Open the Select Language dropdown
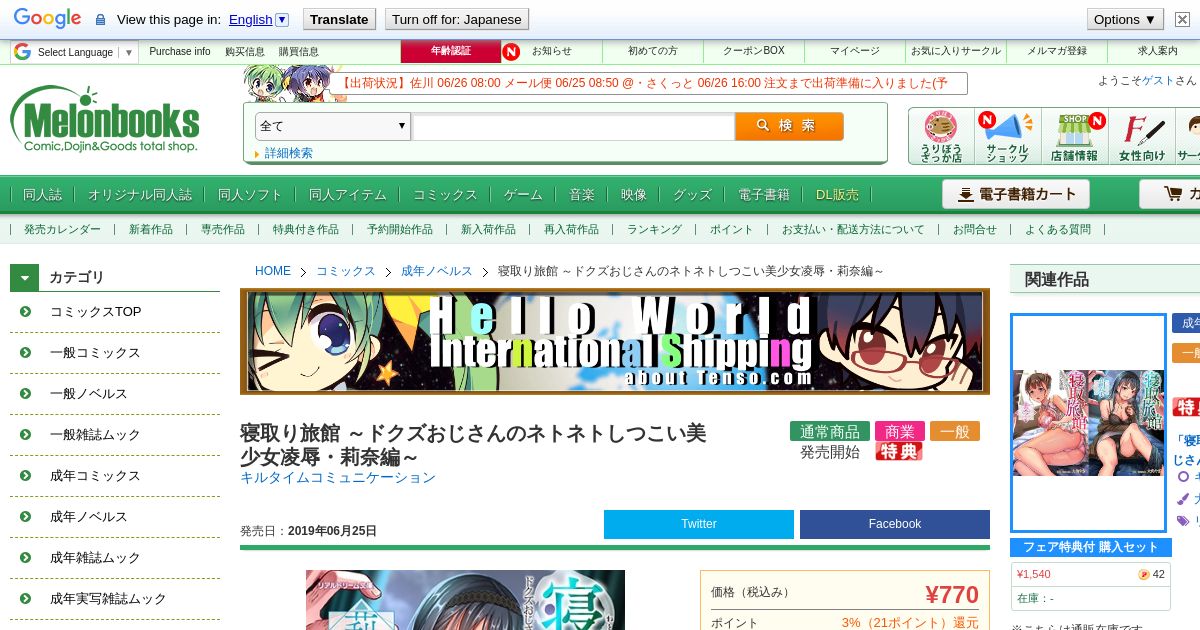The width and height of the screenshot is (1200, 630). click(x=75, y=52)
